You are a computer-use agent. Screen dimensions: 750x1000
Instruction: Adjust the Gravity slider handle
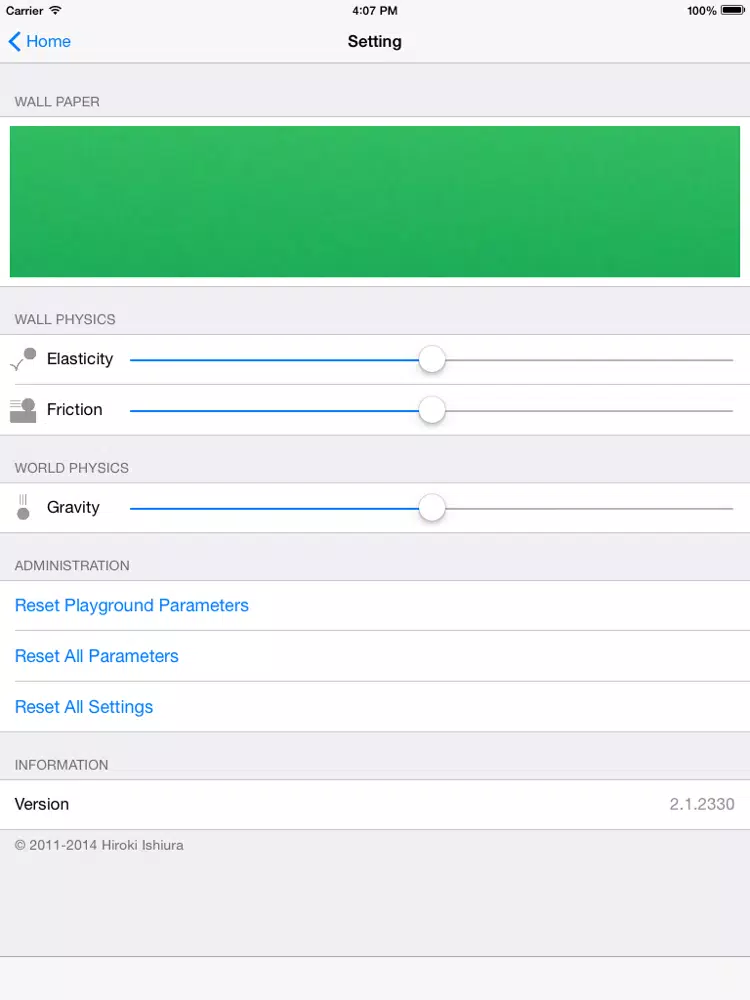(x=432, y=508)
